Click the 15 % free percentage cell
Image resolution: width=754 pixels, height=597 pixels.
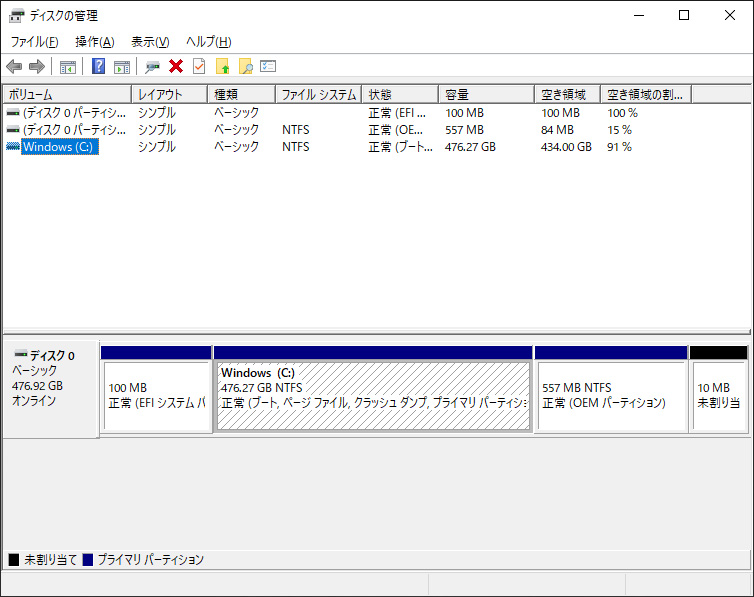click(619, 130)
